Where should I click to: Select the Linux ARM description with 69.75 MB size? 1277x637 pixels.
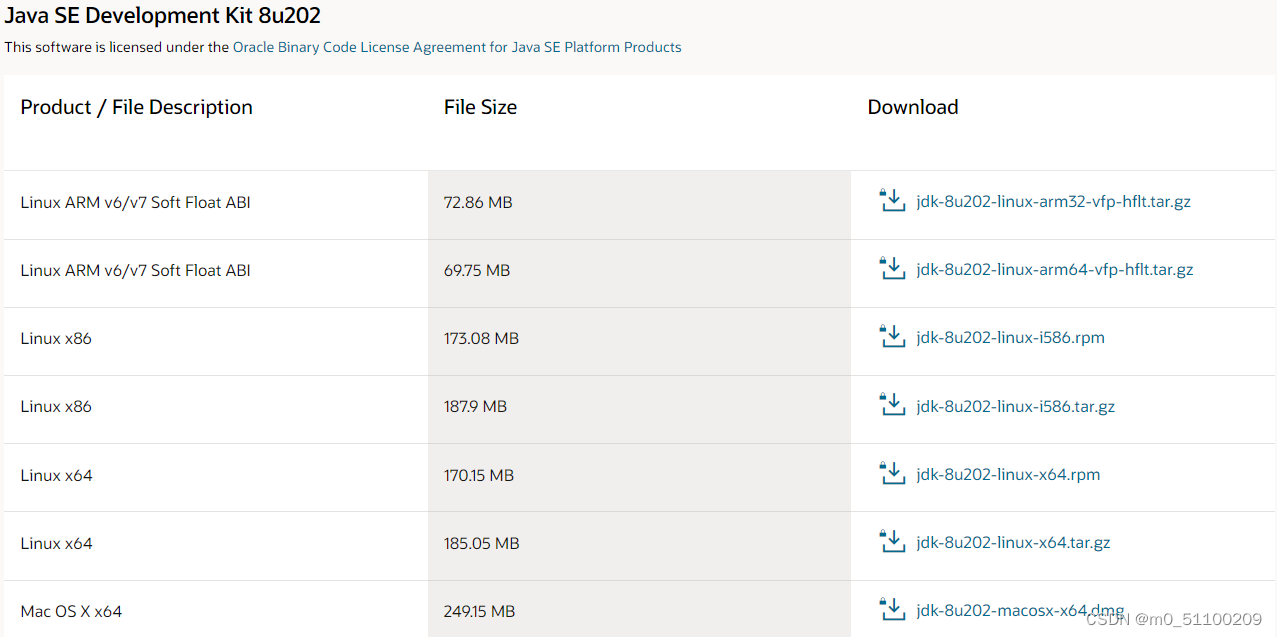(136, 270)
